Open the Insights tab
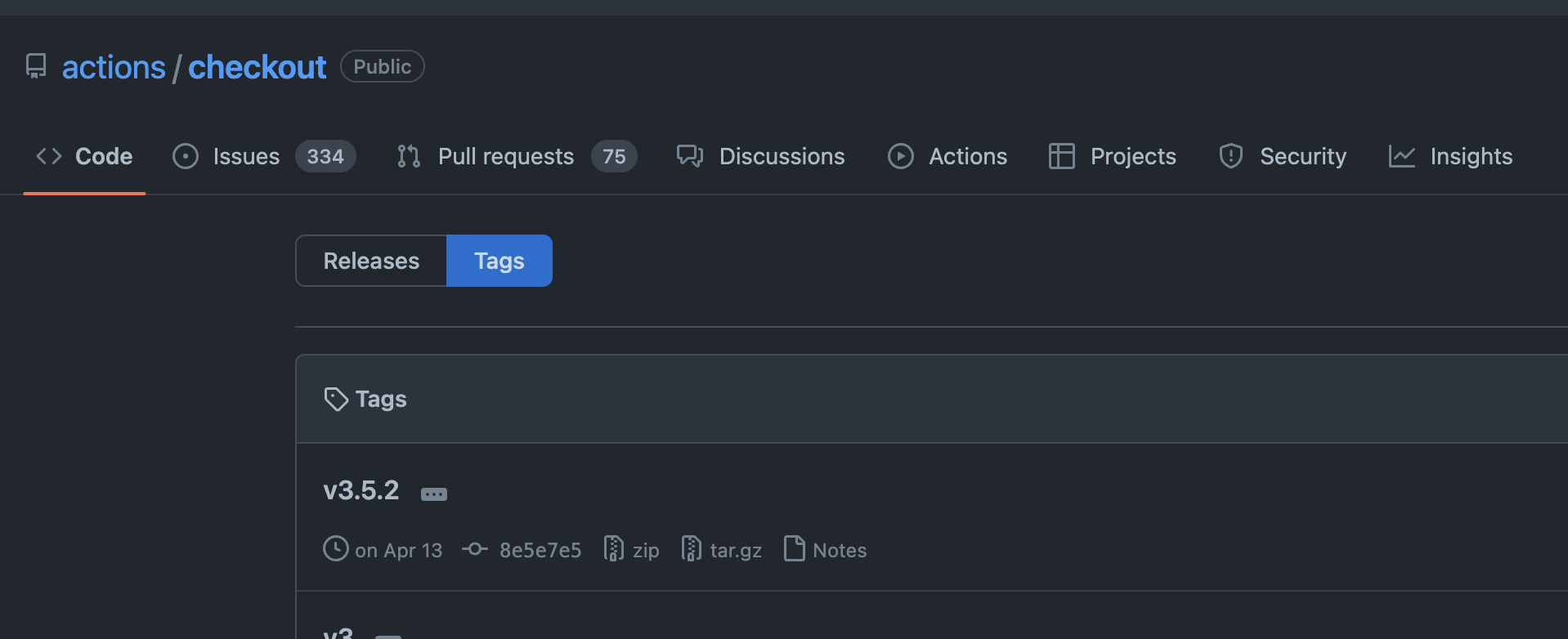 [x=1450, y=156]
